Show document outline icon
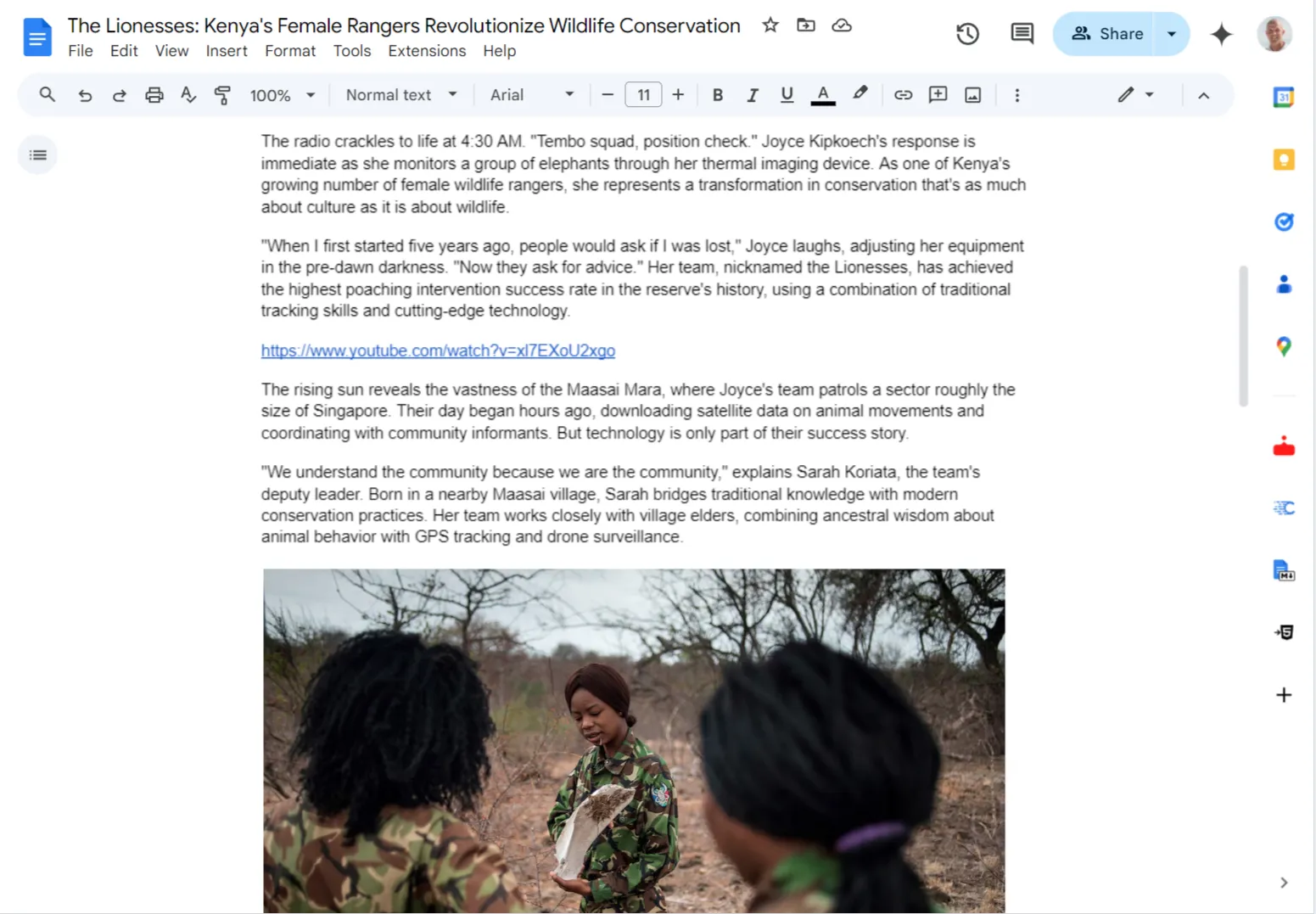Image resolution: width=1316 pixels, height=914 pixels. 38,154
